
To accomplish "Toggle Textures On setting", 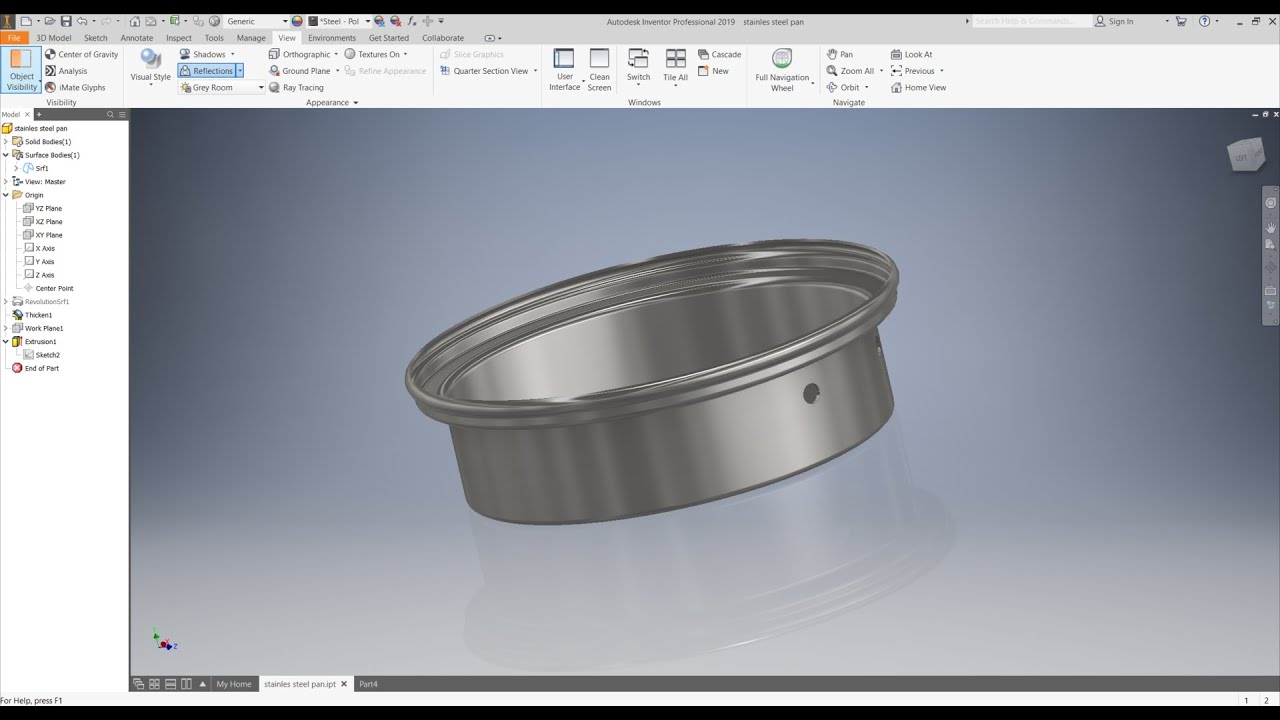I will pos(372,54).
